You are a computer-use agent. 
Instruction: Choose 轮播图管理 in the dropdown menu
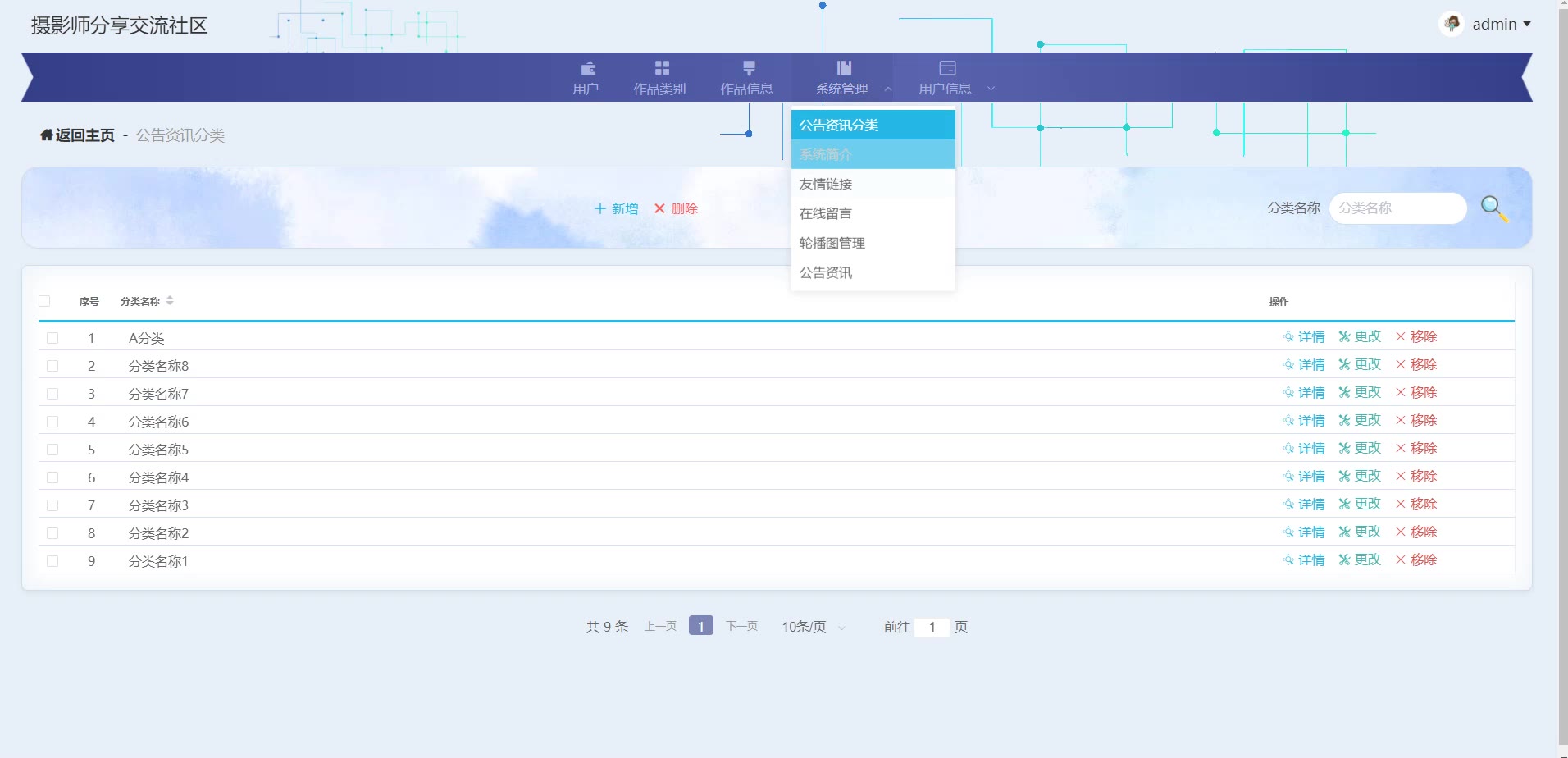point(832,243)
